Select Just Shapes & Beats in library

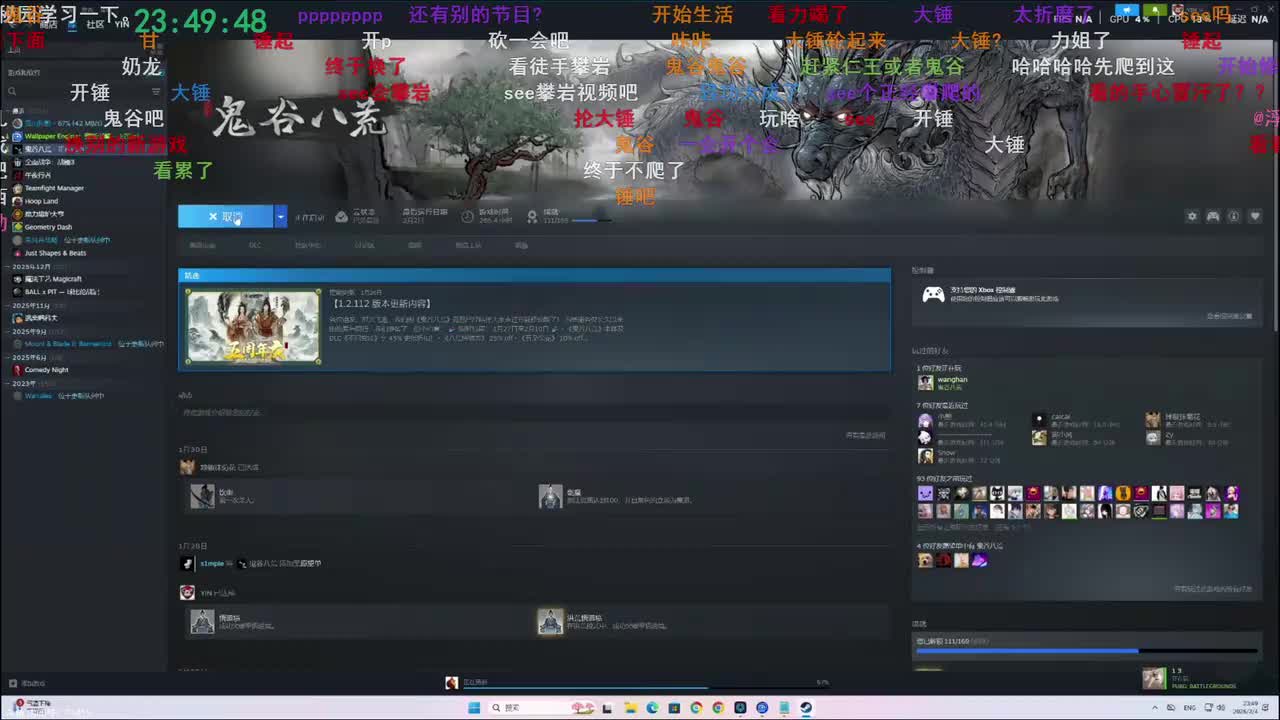[x=55, y=253]
